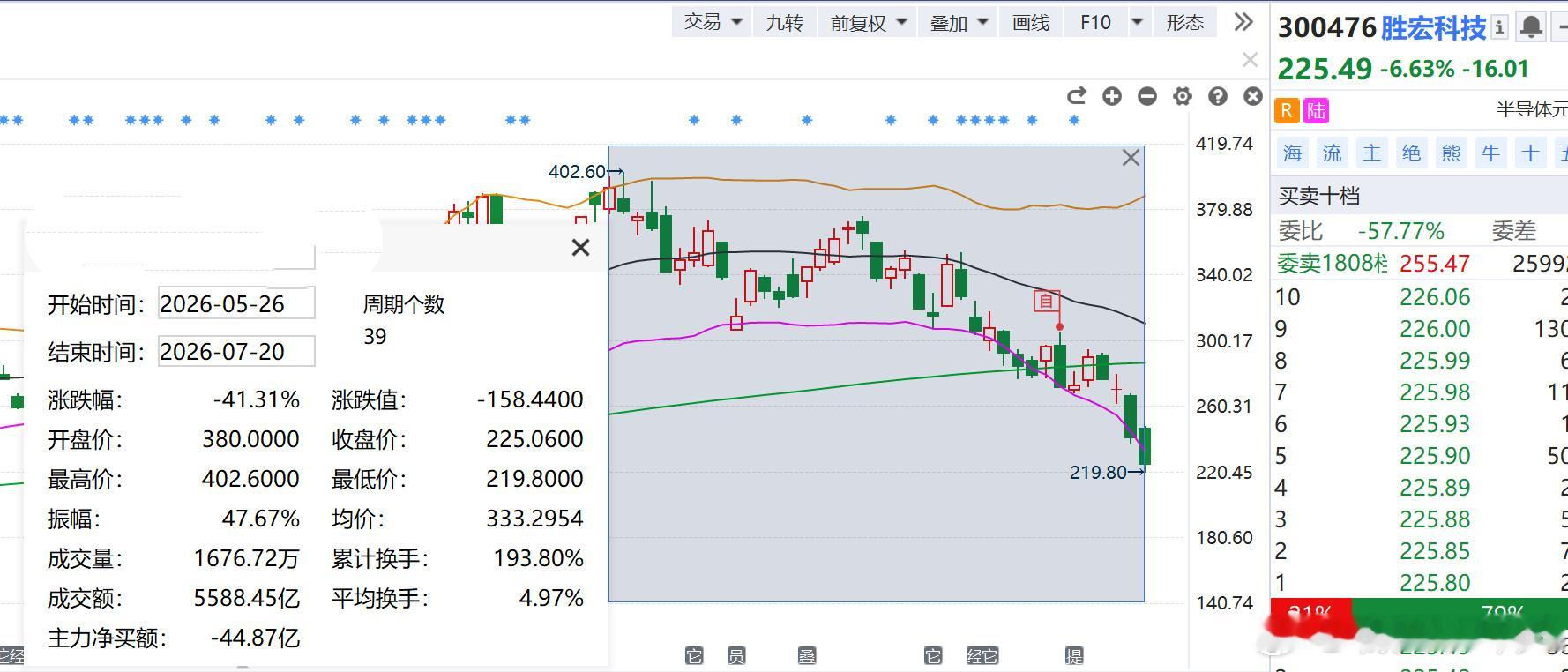1568x672 pixels.
Task: Set price alert via bell icon
Action: 1531,27
